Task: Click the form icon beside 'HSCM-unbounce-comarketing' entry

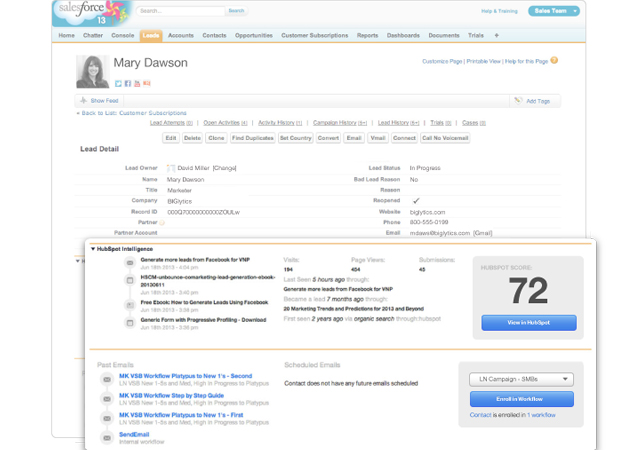Action: click(130, 280)
